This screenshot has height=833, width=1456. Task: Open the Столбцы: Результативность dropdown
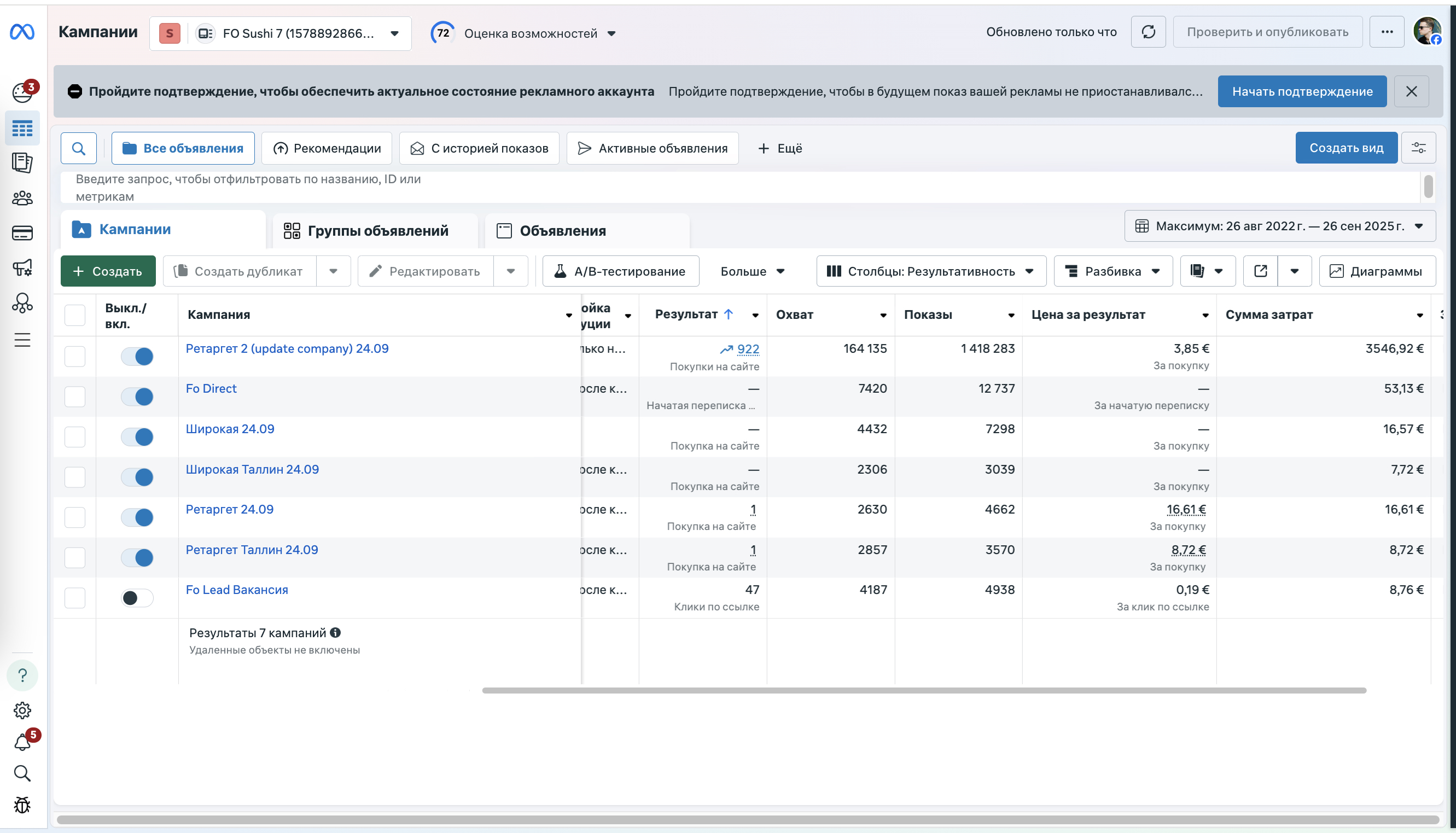pyautogui.click(x=931, y=271)
